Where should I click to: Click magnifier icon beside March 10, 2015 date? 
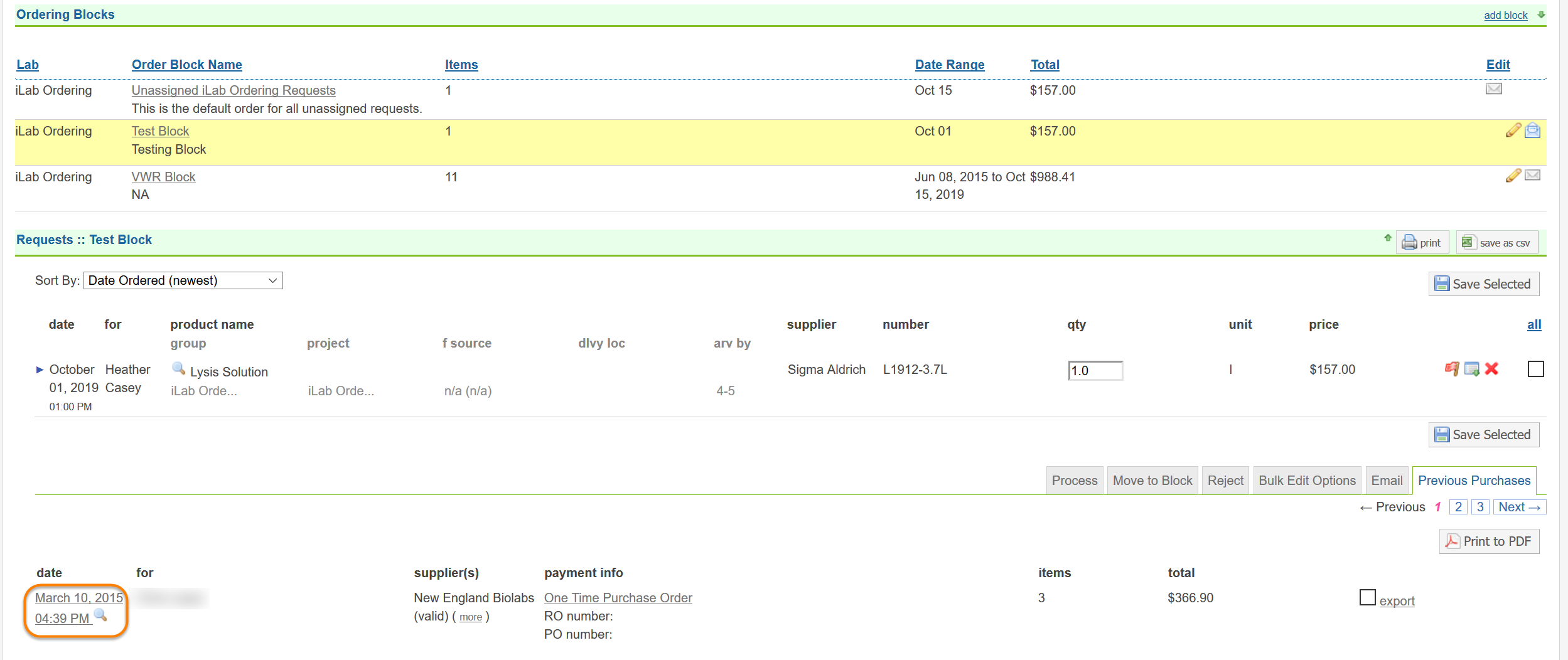(x=100, y=615)
